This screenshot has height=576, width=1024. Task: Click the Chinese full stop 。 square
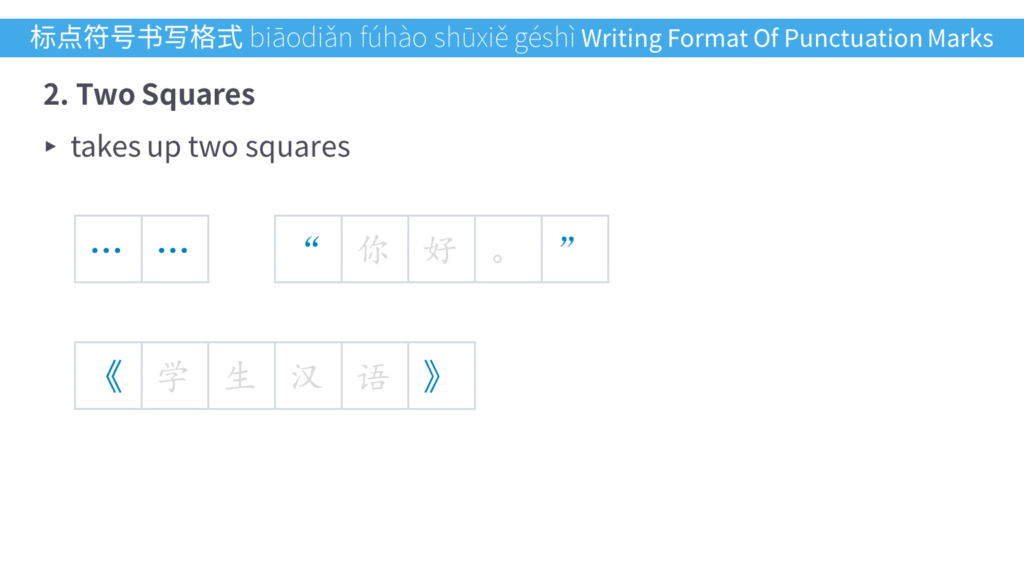point(508,249)
